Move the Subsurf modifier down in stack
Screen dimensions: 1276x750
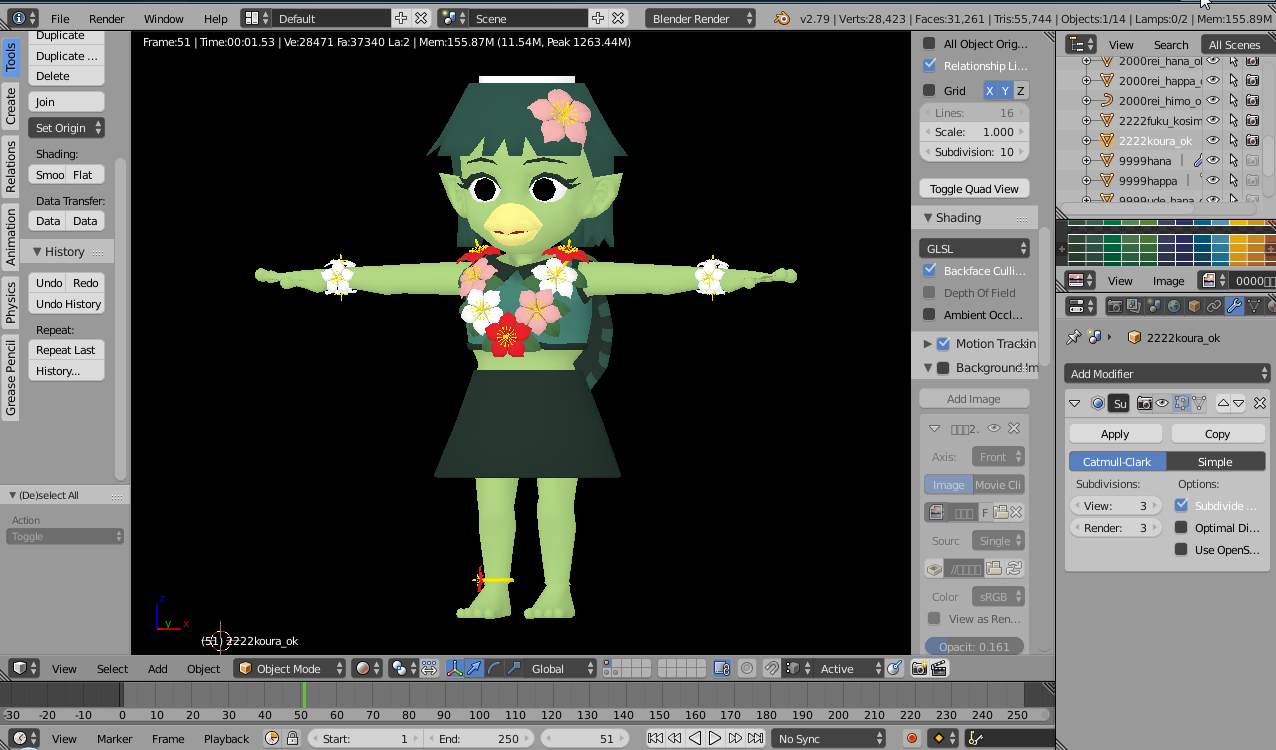coord(1238,403)
